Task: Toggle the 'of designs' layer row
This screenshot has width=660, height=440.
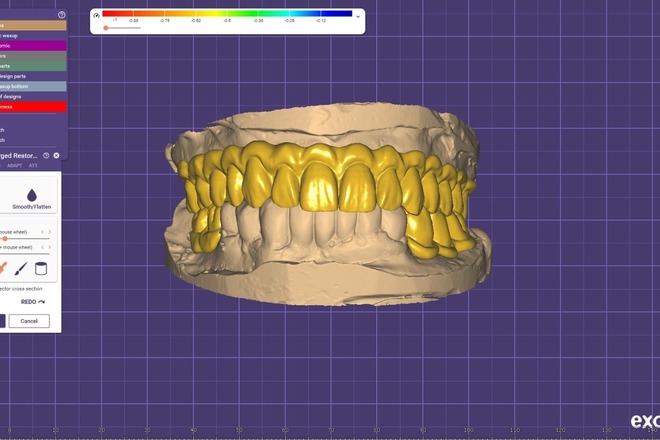Action: [x=33, y=96]
